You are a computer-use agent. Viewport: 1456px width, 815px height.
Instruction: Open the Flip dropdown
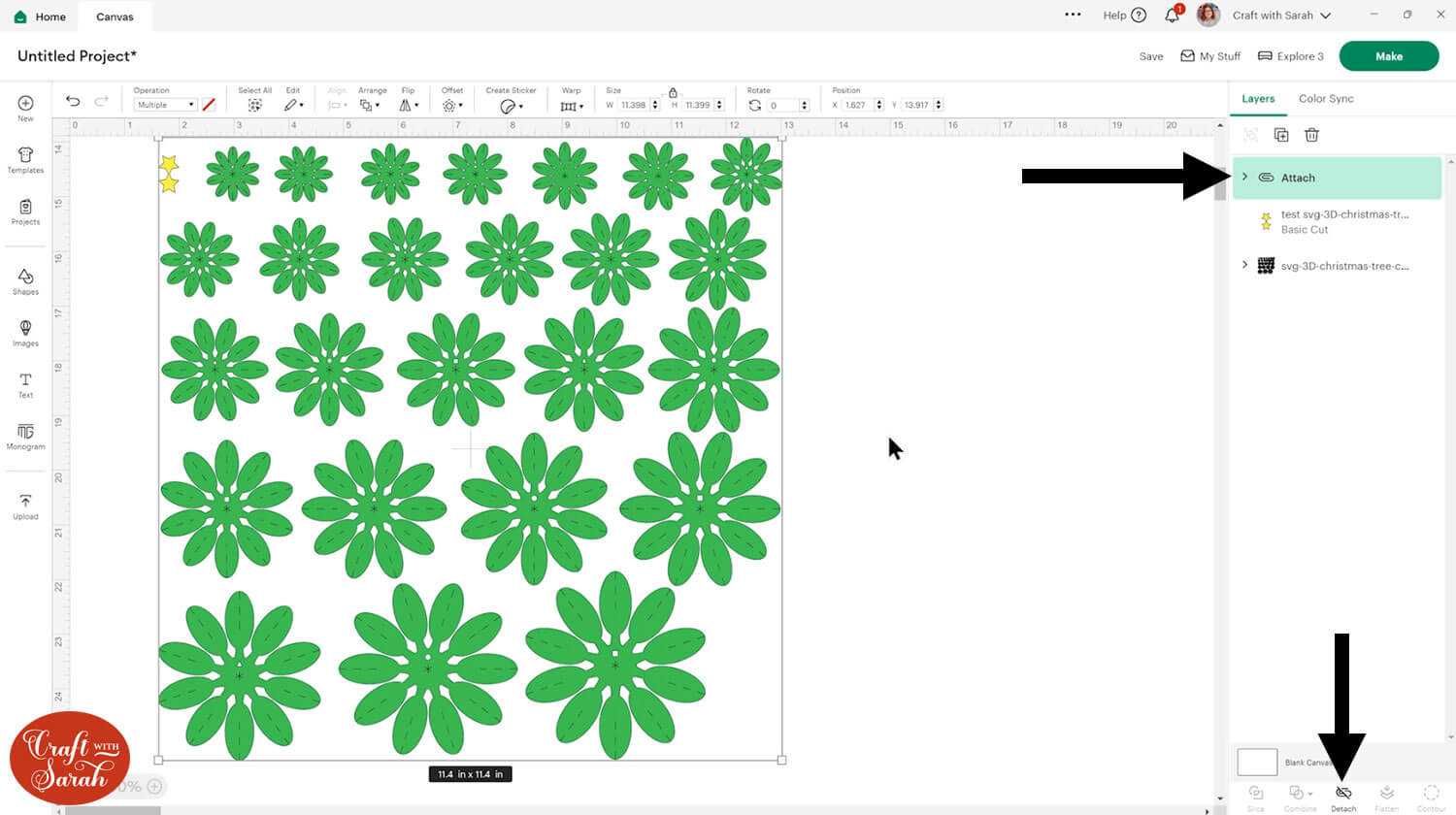pyautogui.click(x=409, y=105)
